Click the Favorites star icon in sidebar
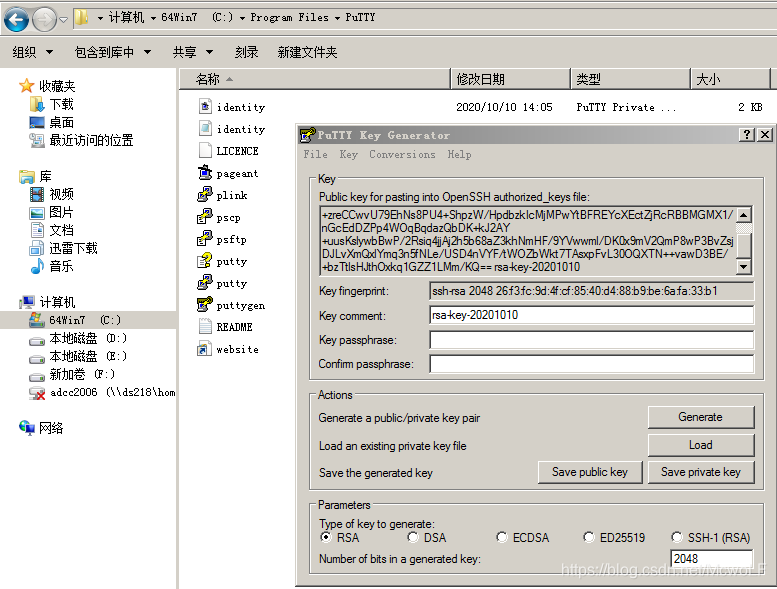The height and width of the screenshot is (589, 777). pyautogui.click(x=26, y=86)
